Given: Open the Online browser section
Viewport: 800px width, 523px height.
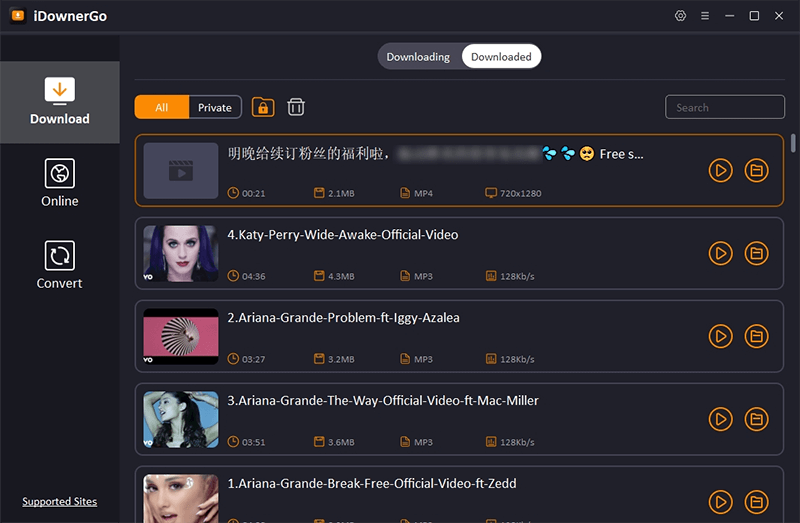Looking at the screenshot, I should [x=60, y=183].
